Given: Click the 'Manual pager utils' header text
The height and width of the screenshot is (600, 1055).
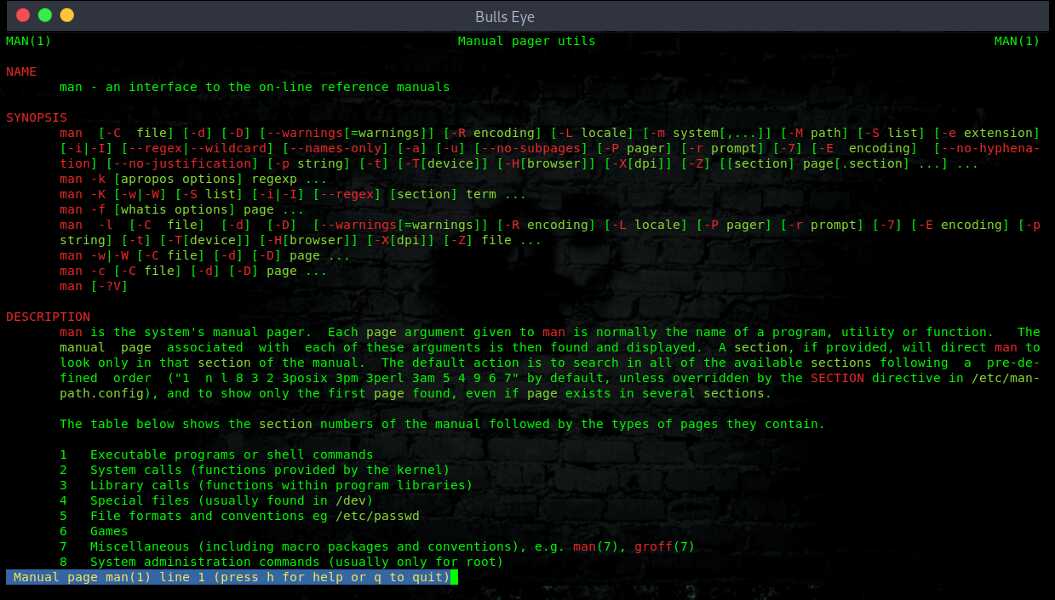Looking at the screenshot, I should (526, 41).
